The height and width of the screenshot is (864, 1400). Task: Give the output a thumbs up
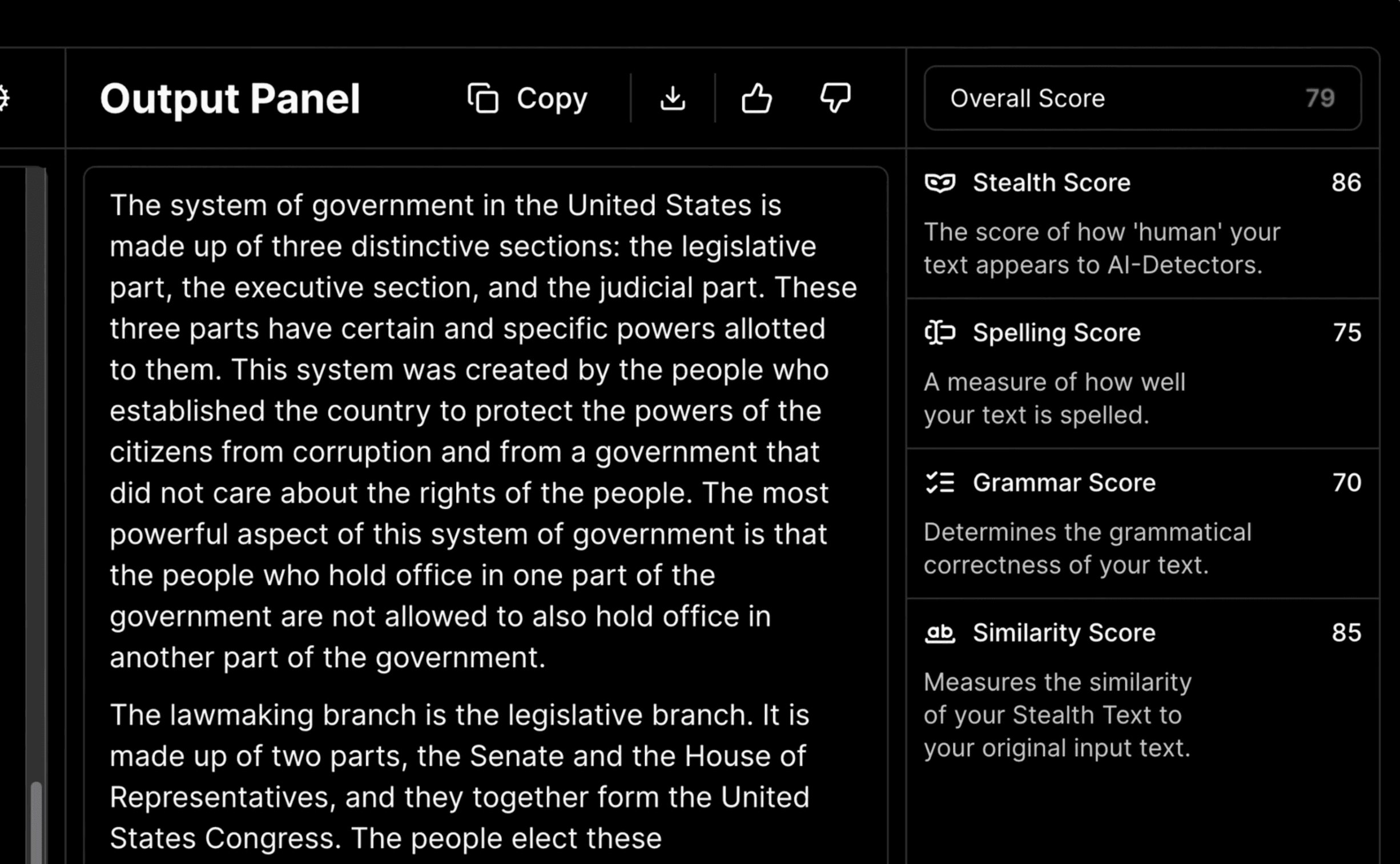click(x=757, y=98)
